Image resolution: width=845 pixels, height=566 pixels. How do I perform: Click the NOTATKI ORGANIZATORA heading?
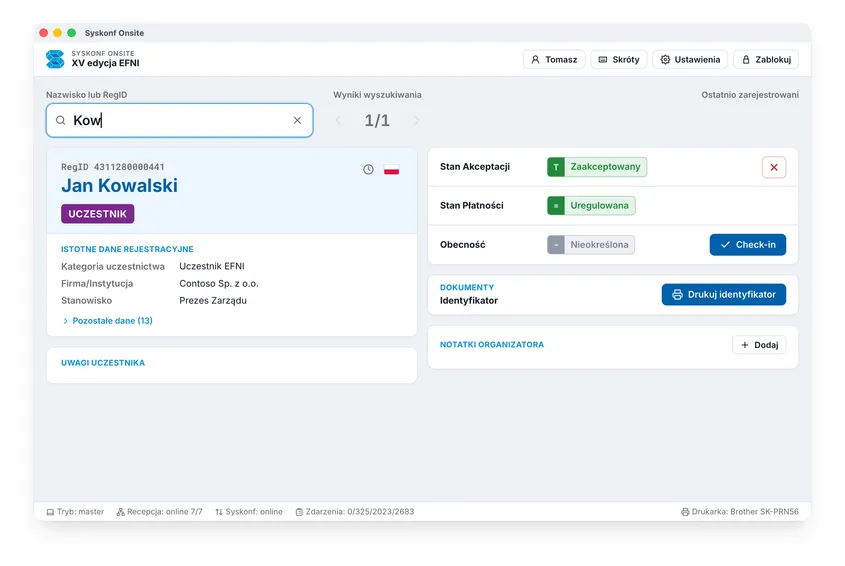(491, 344)
